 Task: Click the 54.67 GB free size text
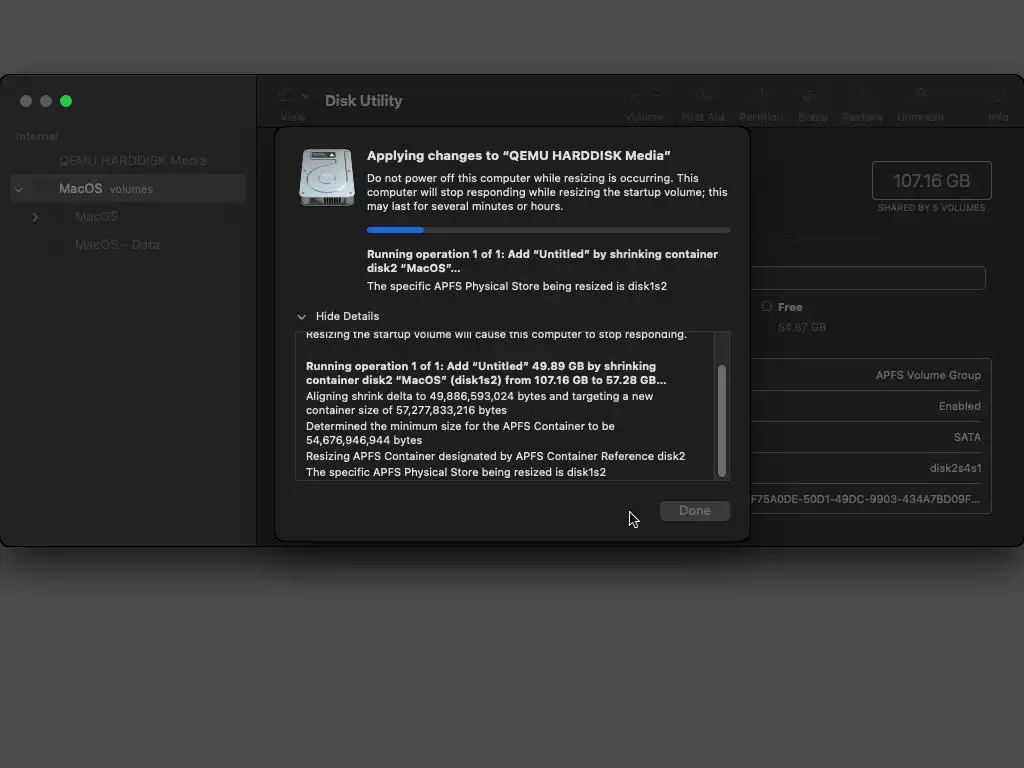(x=801, y=327)
